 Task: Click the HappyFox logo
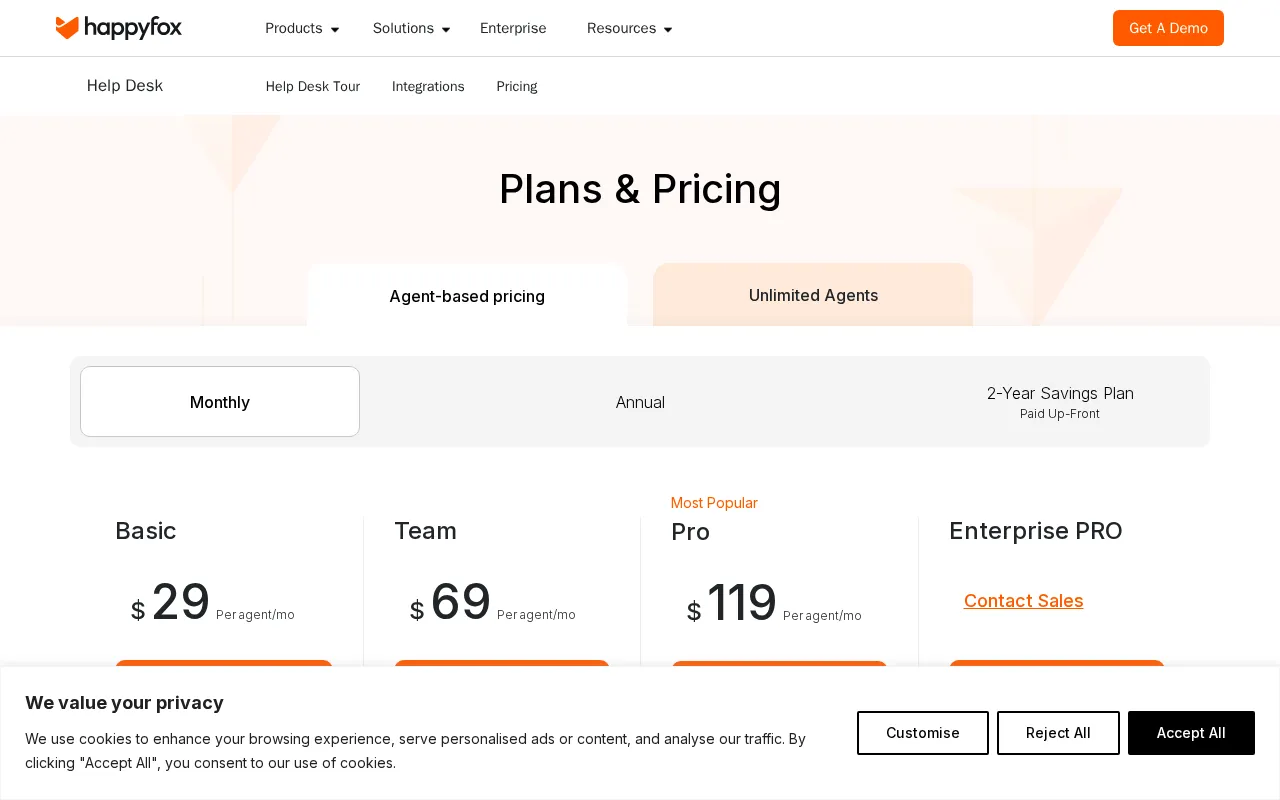tap(119, 28)
